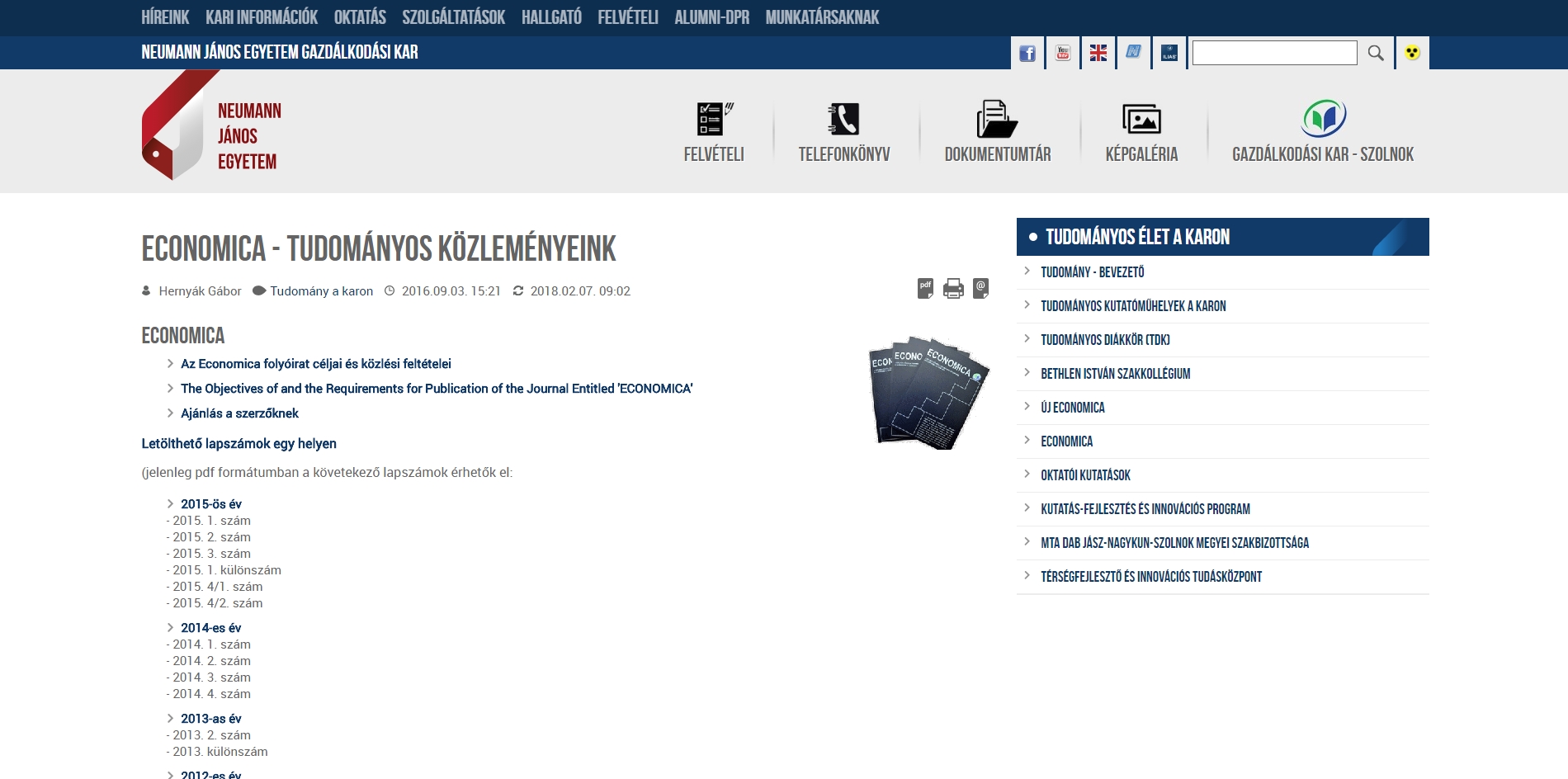Expand chevron next to Tudományos kutatóműhelyek a karon
1568x779 pixels.
point(1027,305)
